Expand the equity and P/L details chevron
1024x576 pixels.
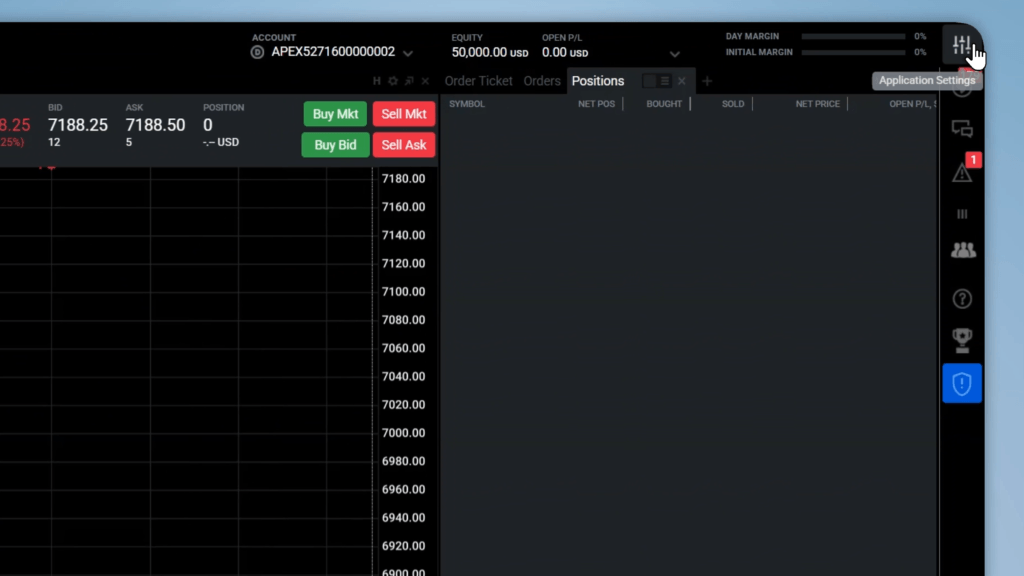675,54
